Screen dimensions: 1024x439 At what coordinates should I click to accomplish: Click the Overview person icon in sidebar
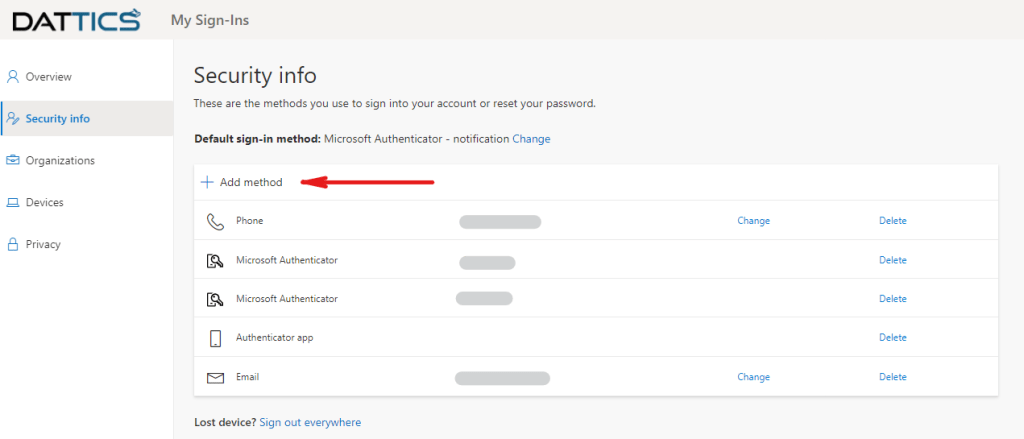coord(13,77)
